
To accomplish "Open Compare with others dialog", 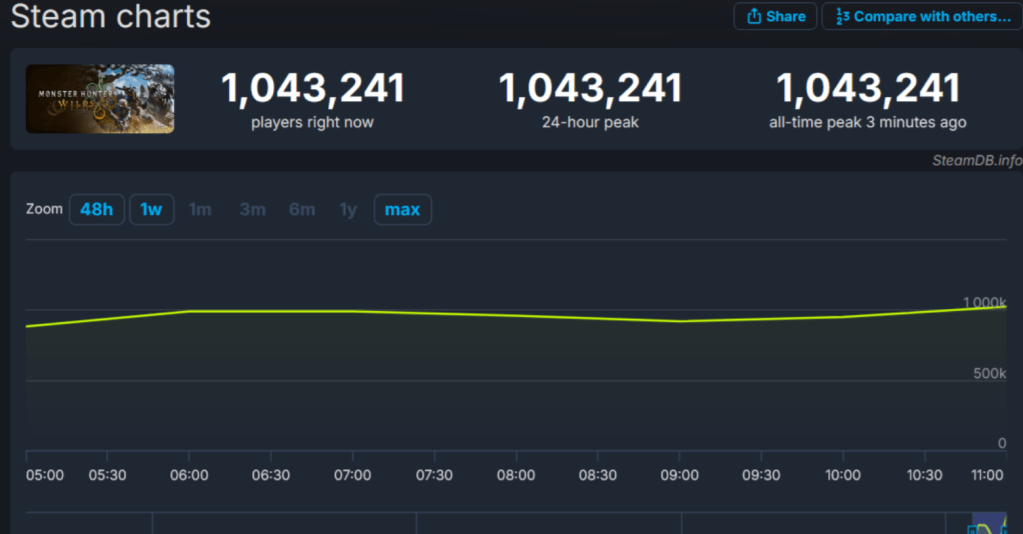I will coord(921,16).
